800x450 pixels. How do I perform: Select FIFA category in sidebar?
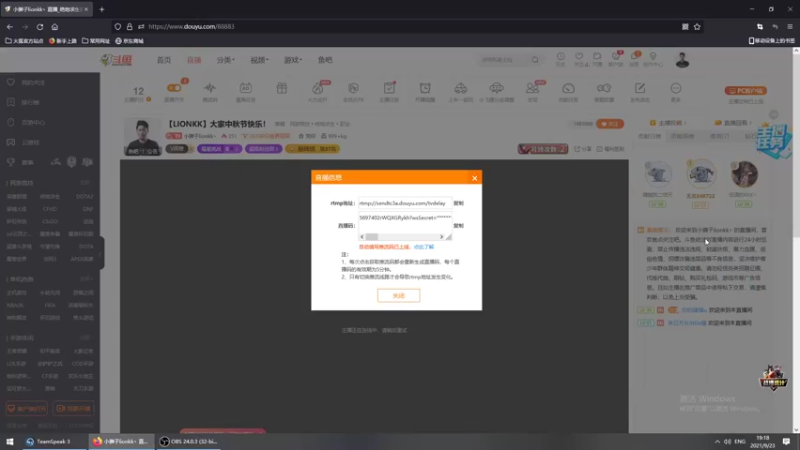coord(50,305)
